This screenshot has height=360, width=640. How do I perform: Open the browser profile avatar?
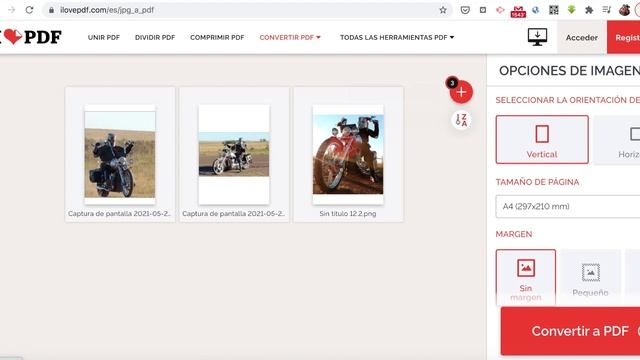pos(624,10)
